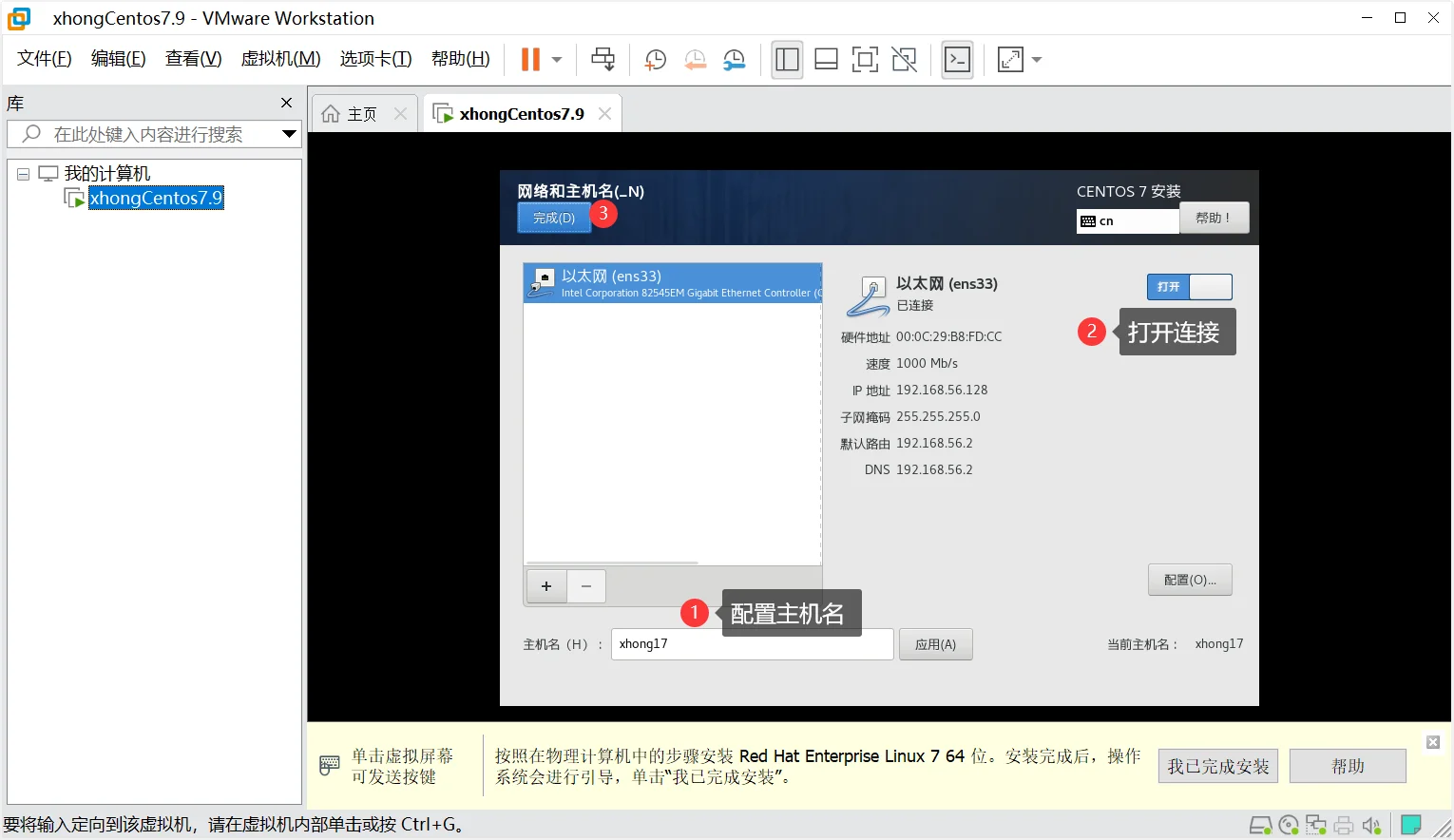Toggle the ens33 Ethernet connection switch
Screen dimensions: 1454x840
pos(1189,287)
